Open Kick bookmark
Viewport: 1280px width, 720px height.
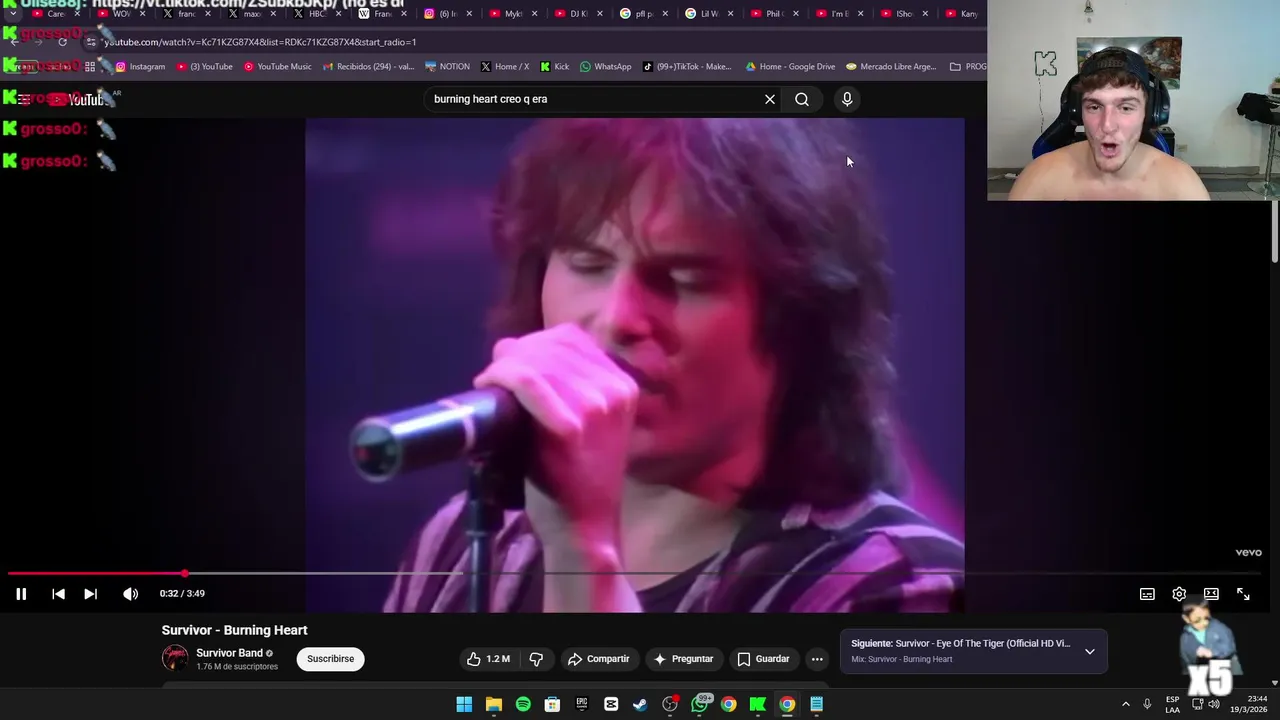[554, 67]
